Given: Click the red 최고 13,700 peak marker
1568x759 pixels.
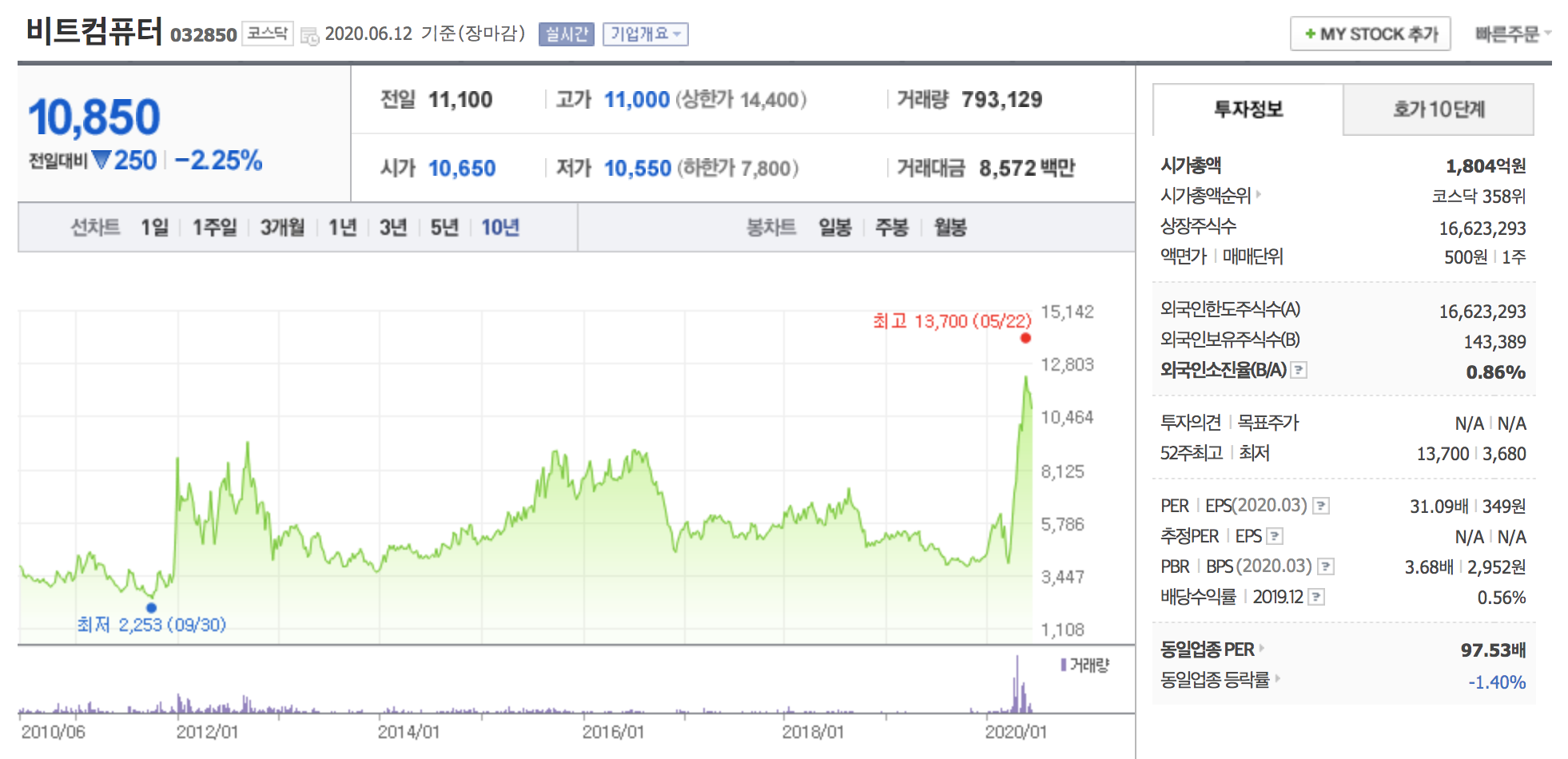Looking at the screenshot, I should click(x=1025, y=338).
